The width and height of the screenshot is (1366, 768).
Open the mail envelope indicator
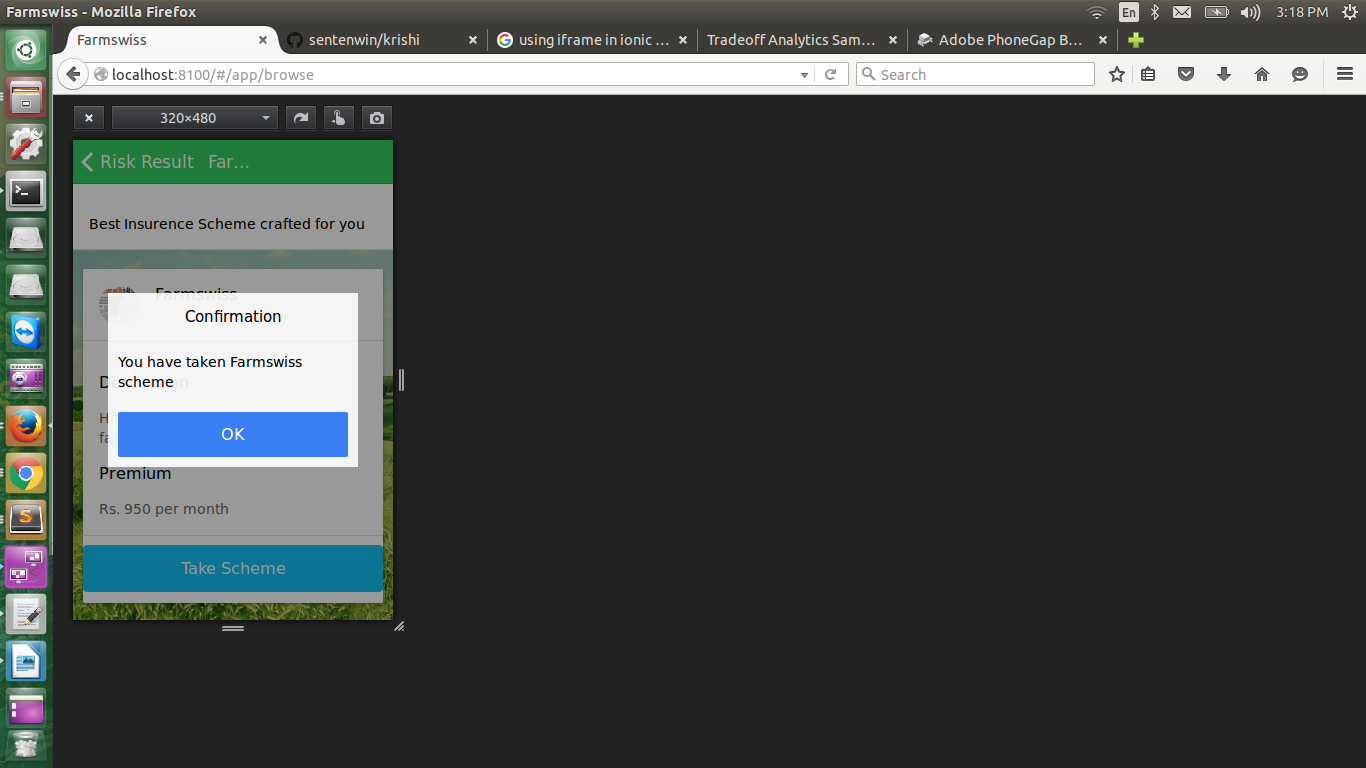[x=1182, y=12]
